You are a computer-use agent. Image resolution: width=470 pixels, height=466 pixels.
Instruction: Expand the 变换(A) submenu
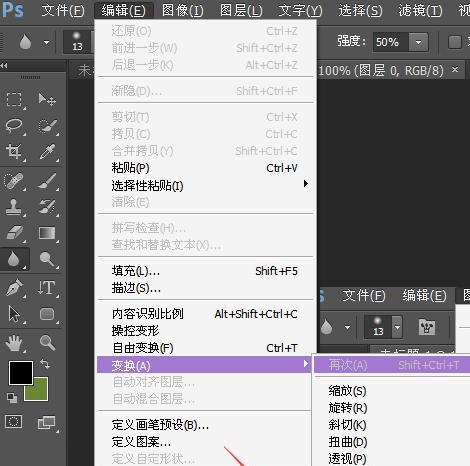point(205,365)
